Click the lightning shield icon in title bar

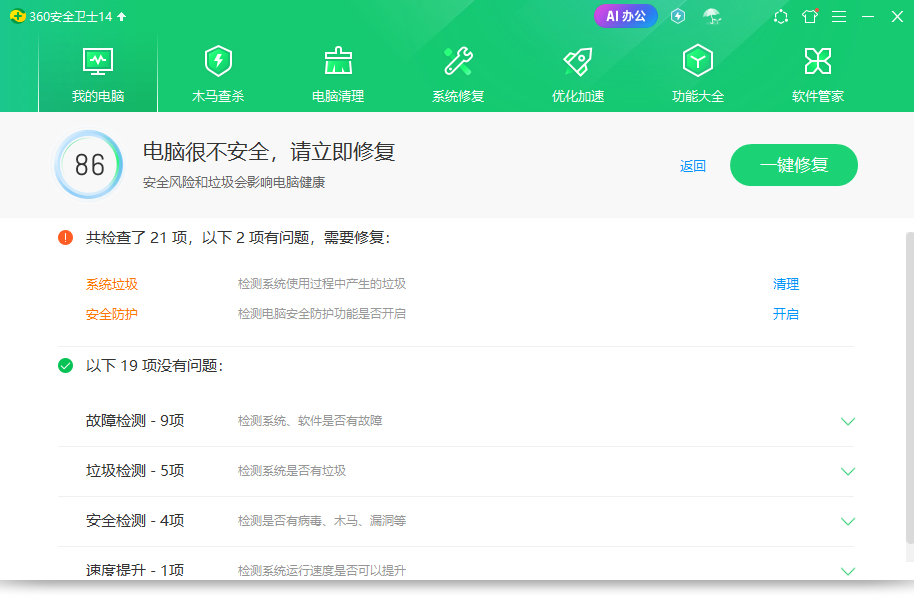(678, 16)
